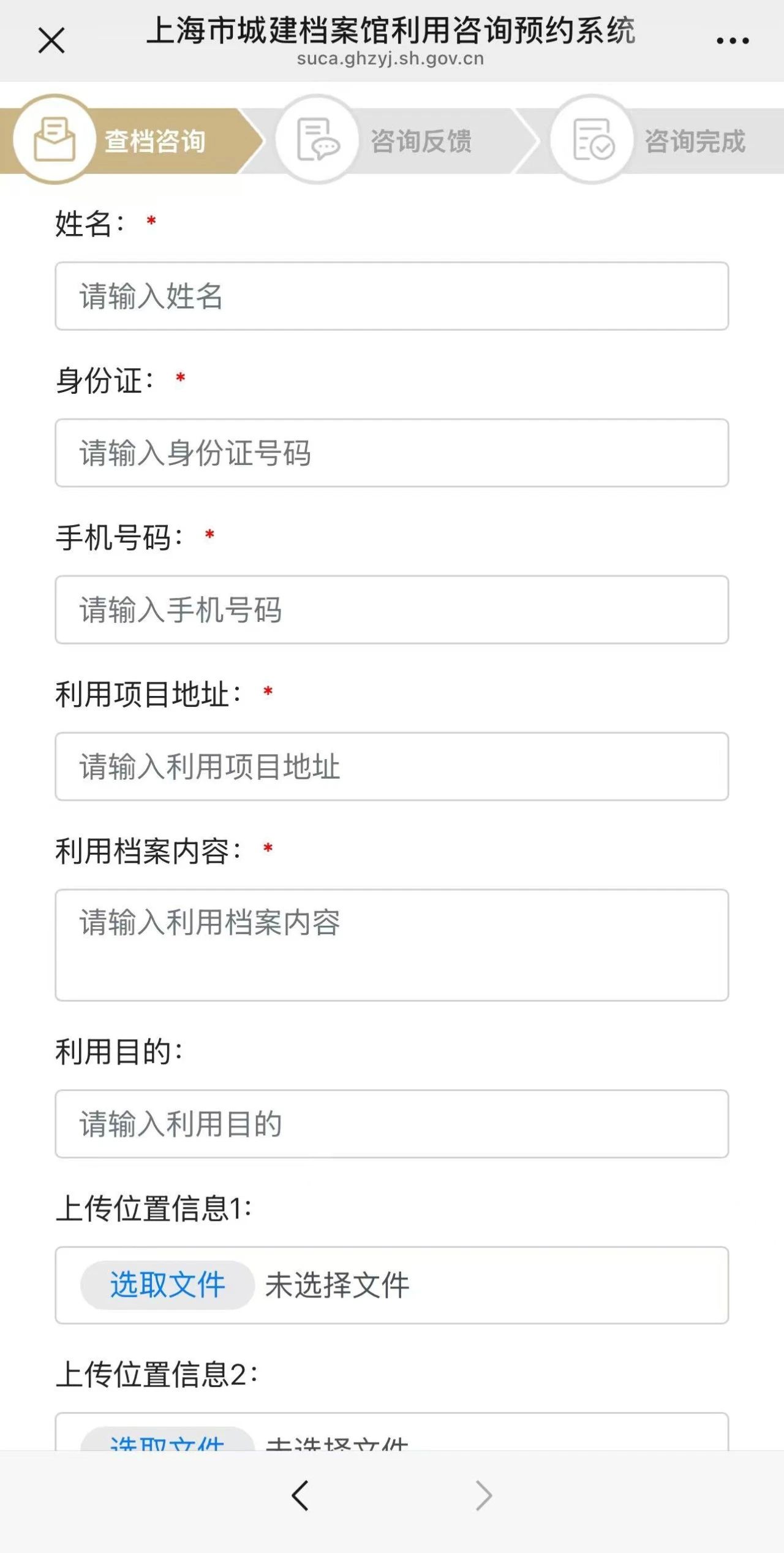Close the webview with the X icon
Viewport: 784px width, 1553px height.
click(51, 41)
